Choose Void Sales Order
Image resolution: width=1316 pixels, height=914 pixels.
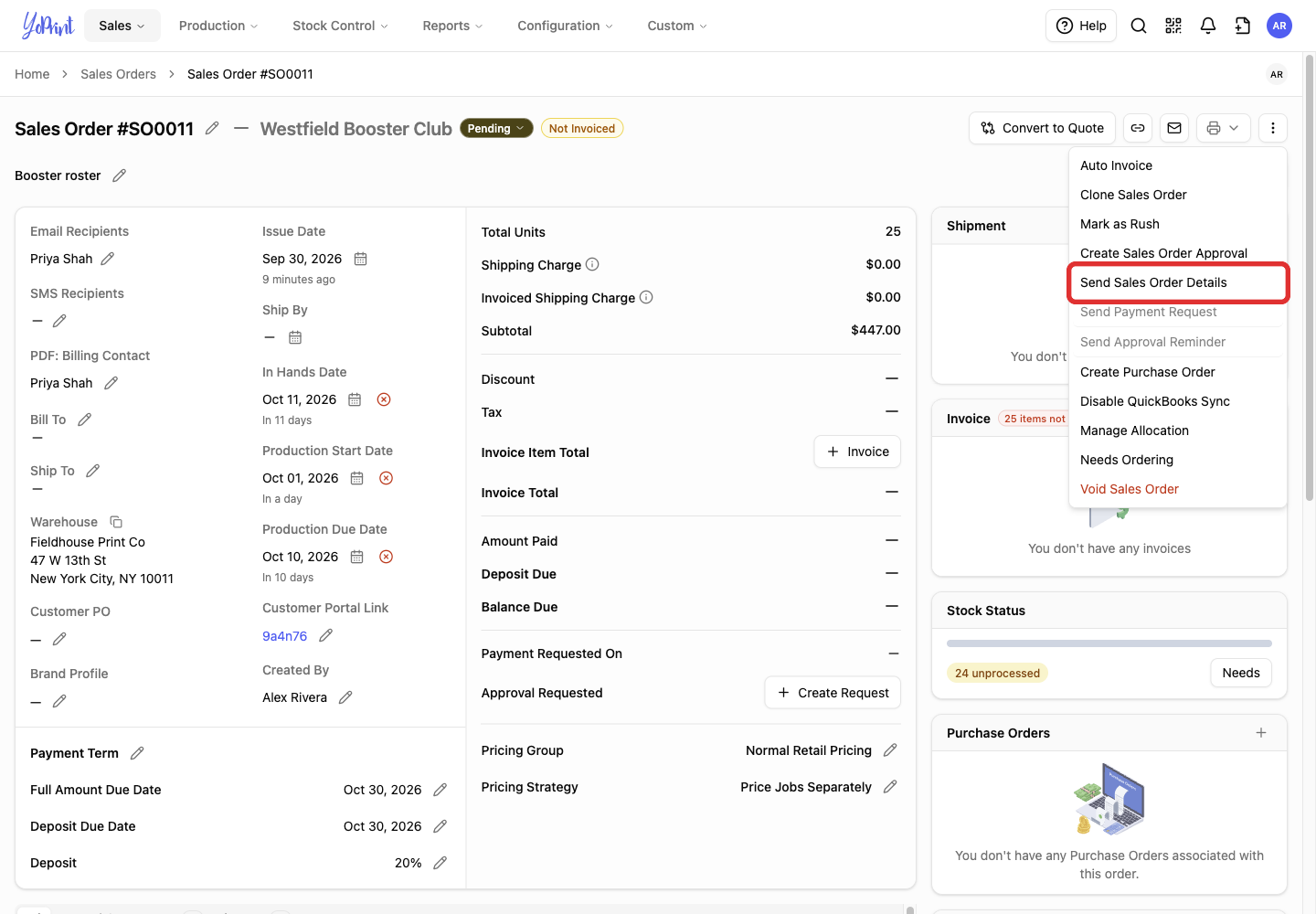coord(1178,489)
